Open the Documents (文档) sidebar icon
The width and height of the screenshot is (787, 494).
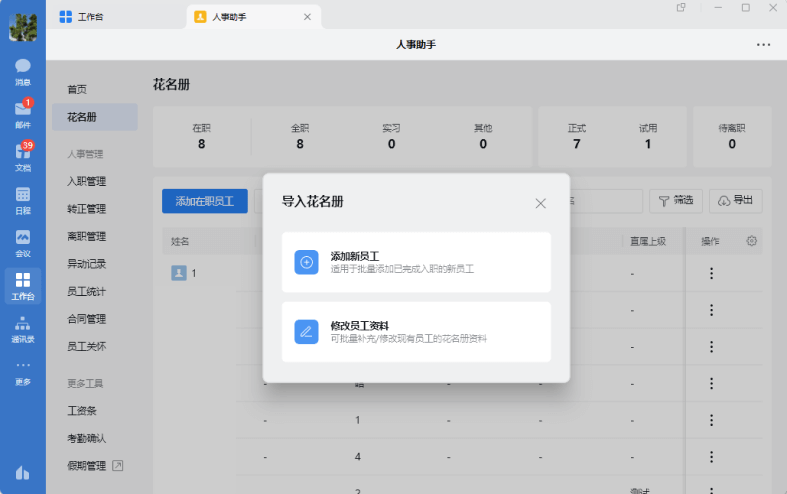(23, 156)
